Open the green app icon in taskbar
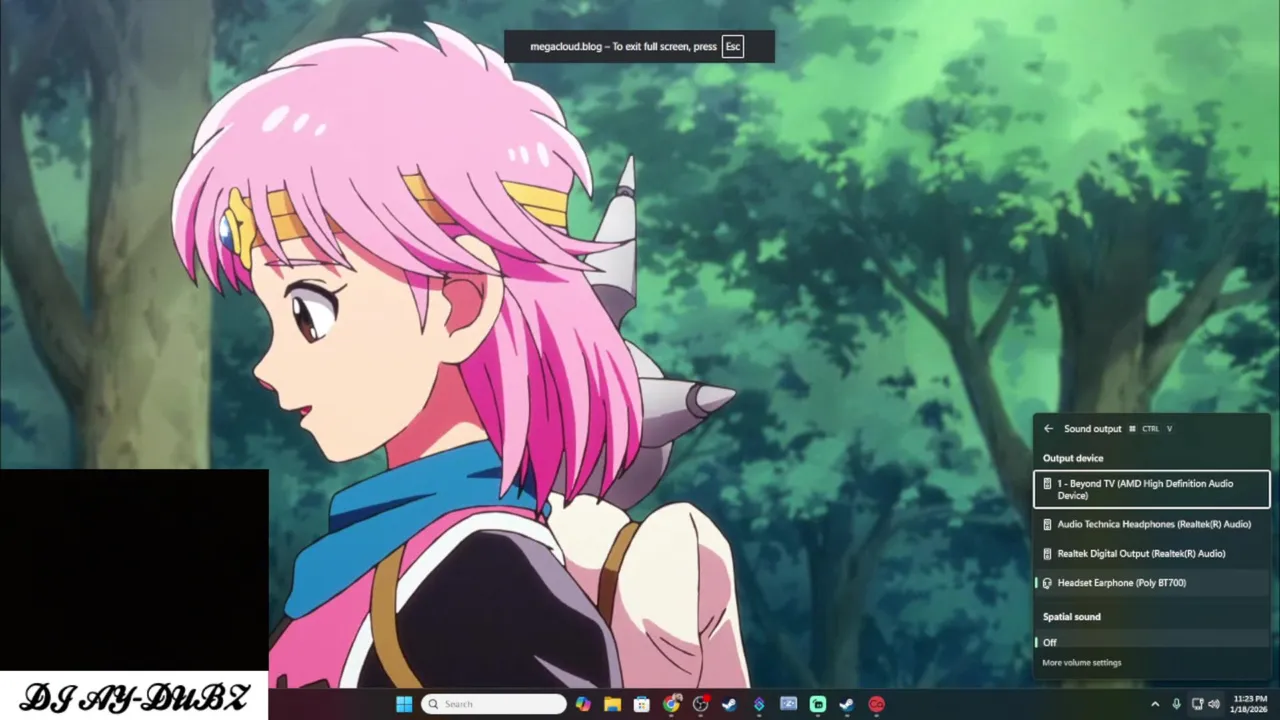Screen dimensions: 1280x720 pyautogui.click(x=817, y=704)
